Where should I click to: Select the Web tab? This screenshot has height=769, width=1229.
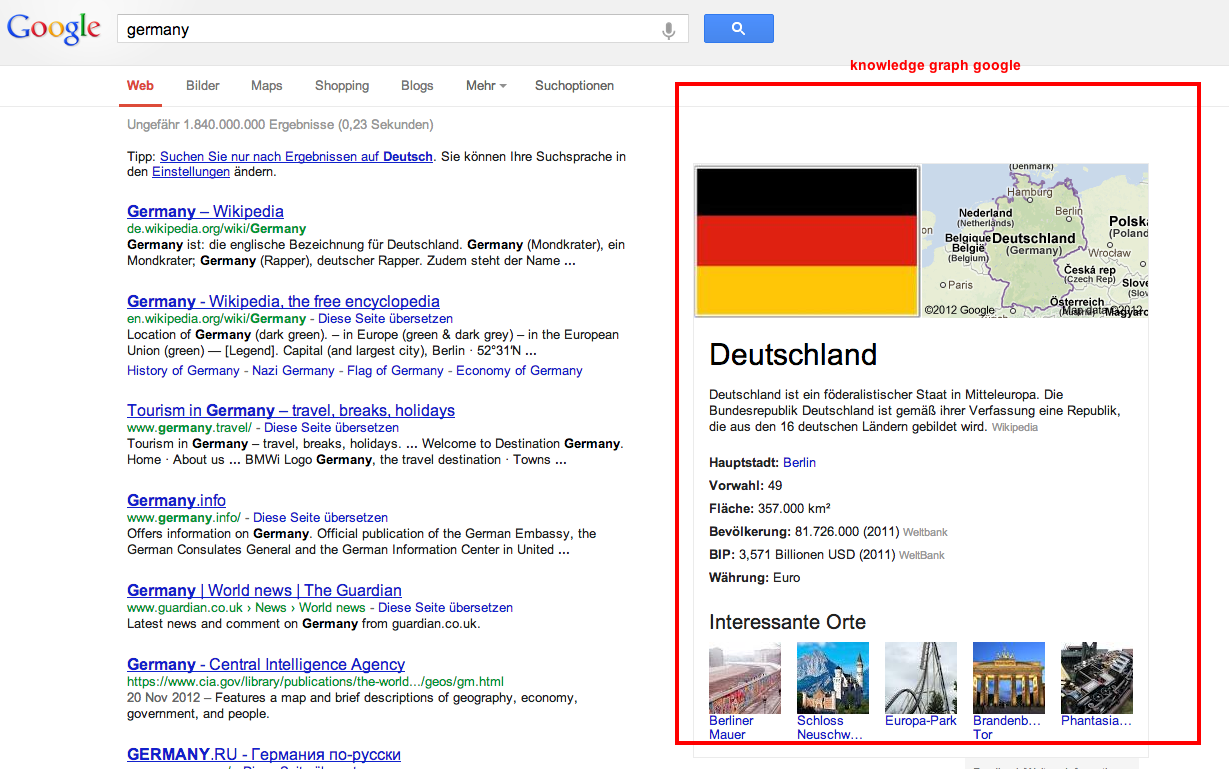(140, 86)
